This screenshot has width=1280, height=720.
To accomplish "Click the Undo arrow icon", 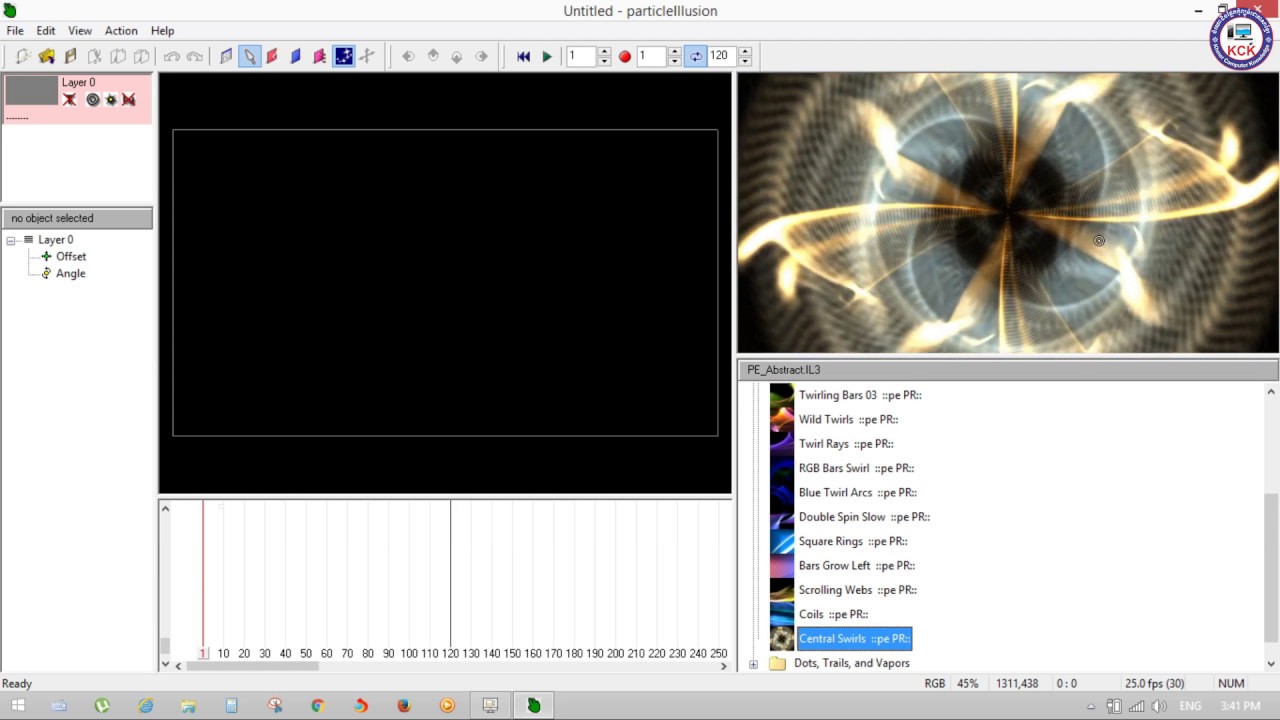I will [x=171, y=57].
